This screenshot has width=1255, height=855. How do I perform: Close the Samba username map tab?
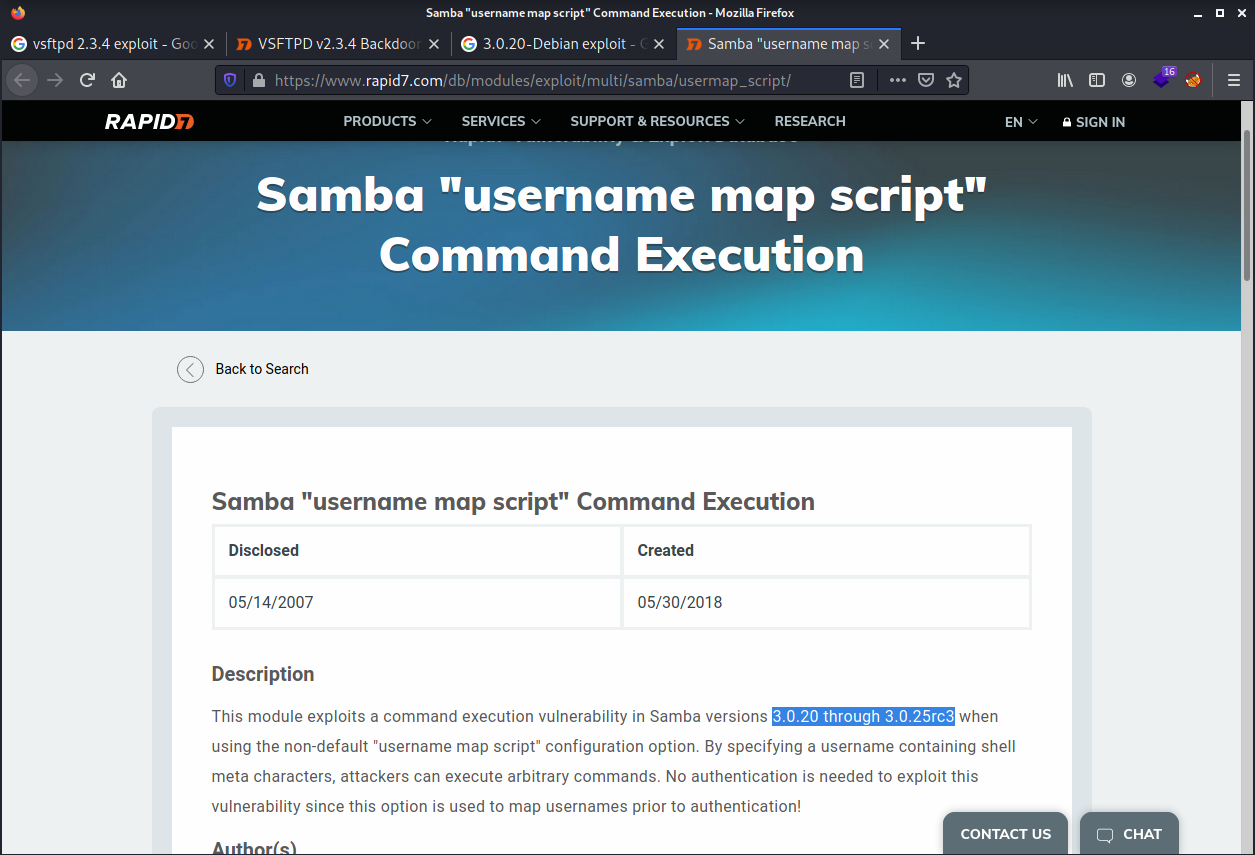(884, 44)
